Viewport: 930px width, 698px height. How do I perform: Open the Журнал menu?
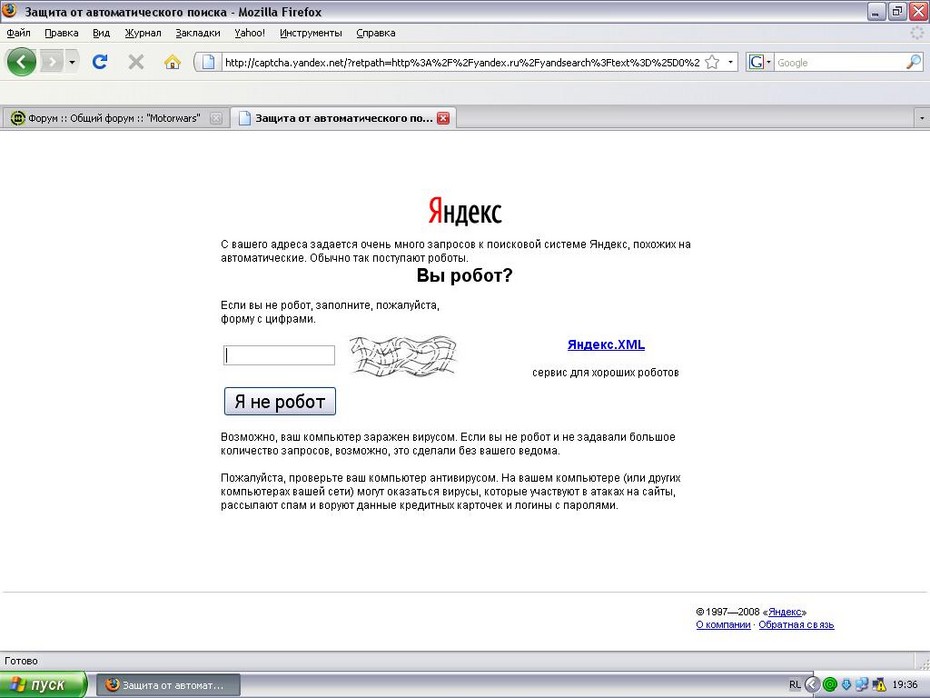pos(143,33)
